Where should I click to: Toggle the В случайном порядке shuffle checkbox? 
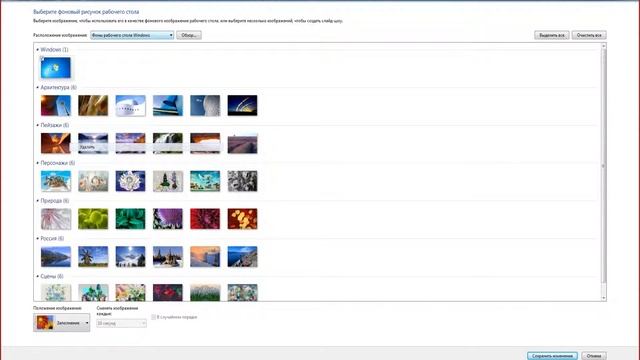pyautogui.click(x=153, y=317)
